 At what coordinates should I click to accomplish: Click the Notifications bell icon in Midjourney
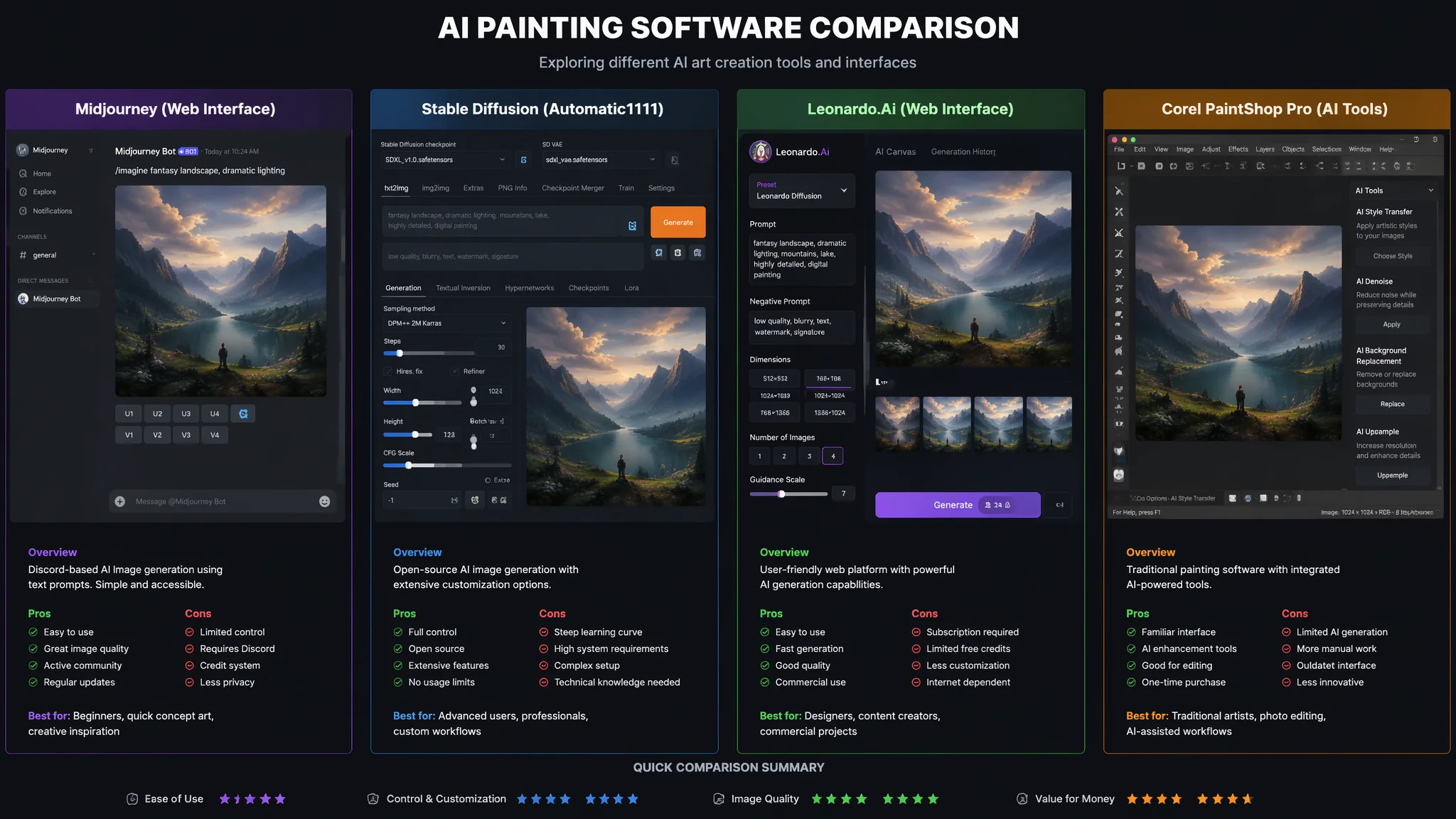[23, 211]
